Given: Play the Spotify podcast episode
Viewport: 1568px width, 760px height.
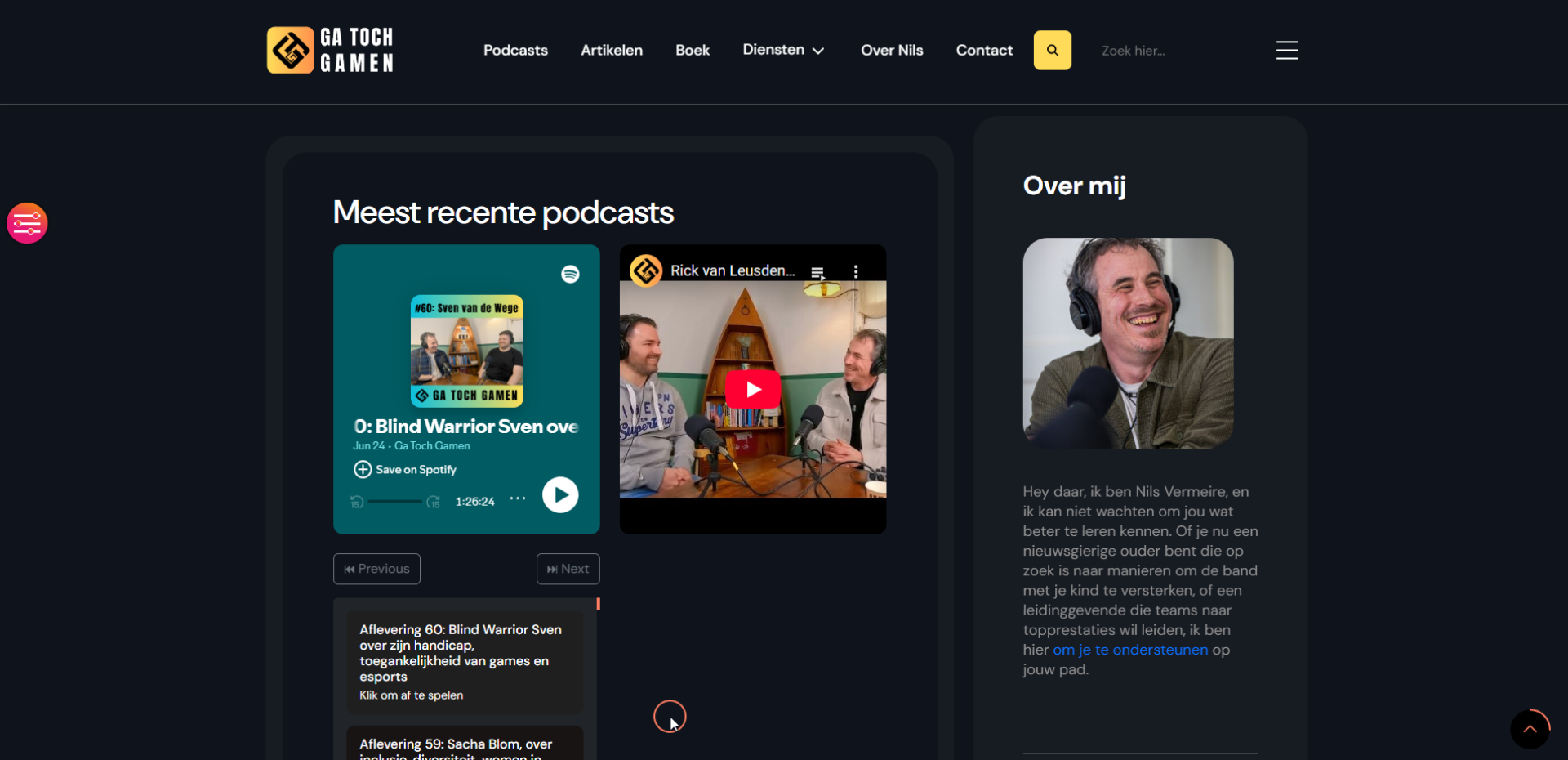Looking at the screenshot, I should point(560,495).
